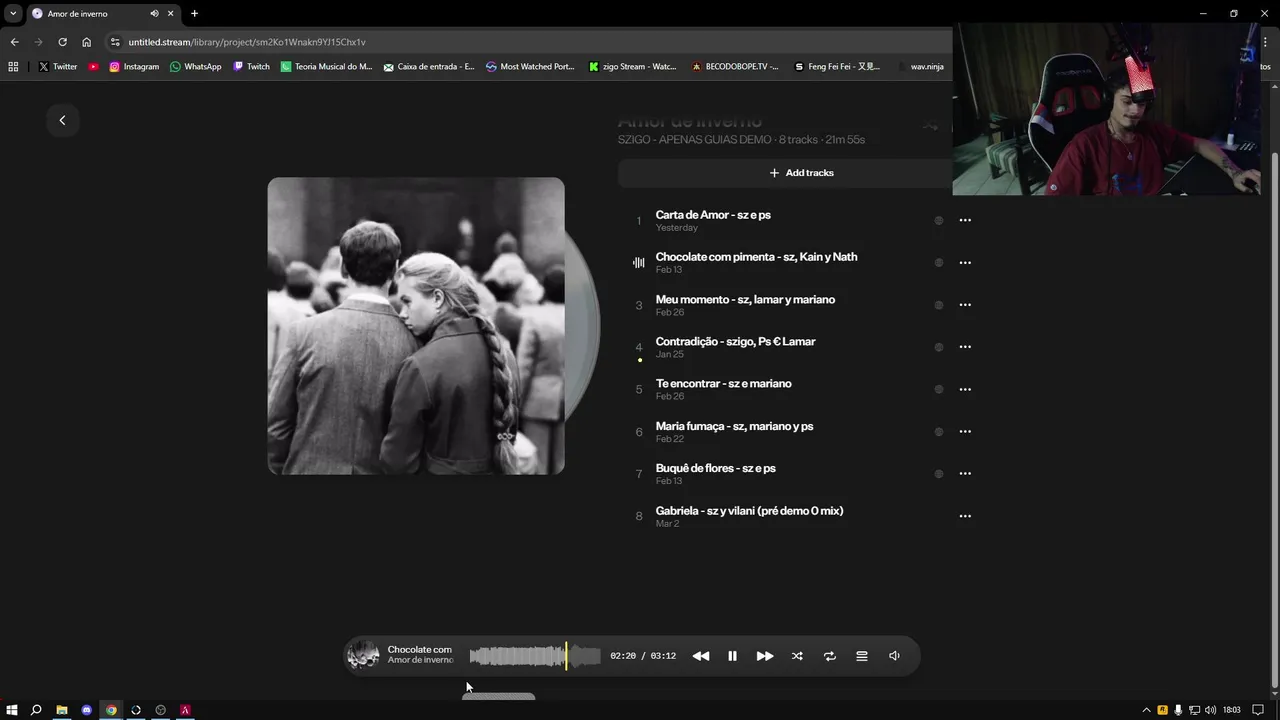Viewport: 1280px width, 720px height.
Task: Mute the Amor de inverno browser tab
Action: click(x=154, y=14)
